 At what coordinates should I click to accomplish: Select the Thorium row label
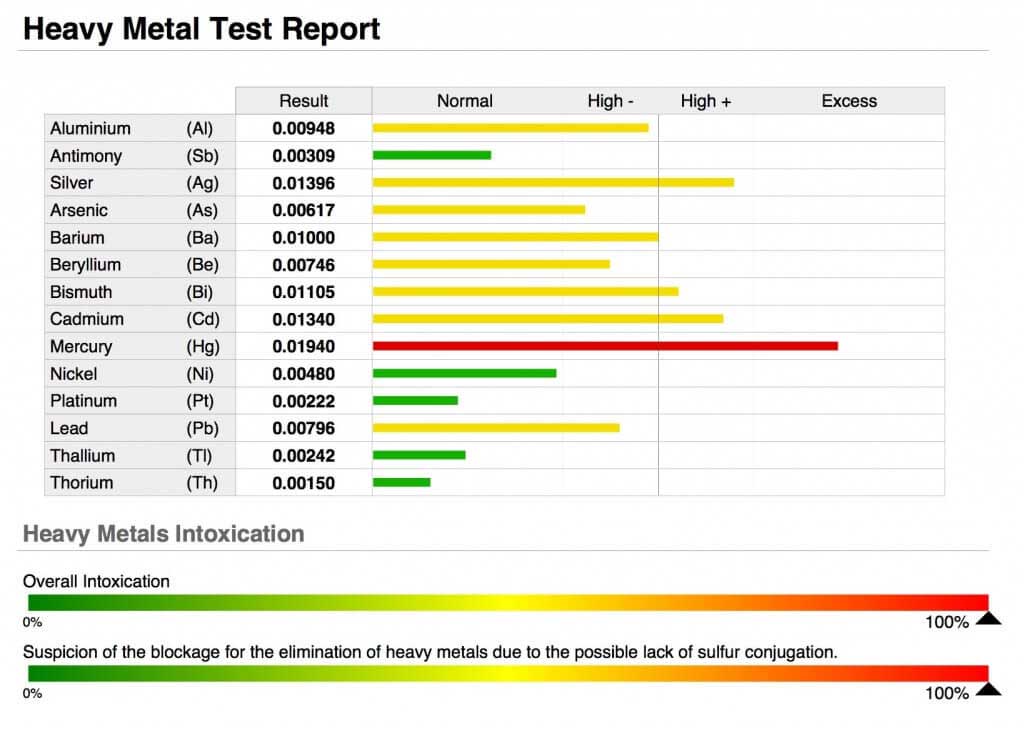point(82,482)
